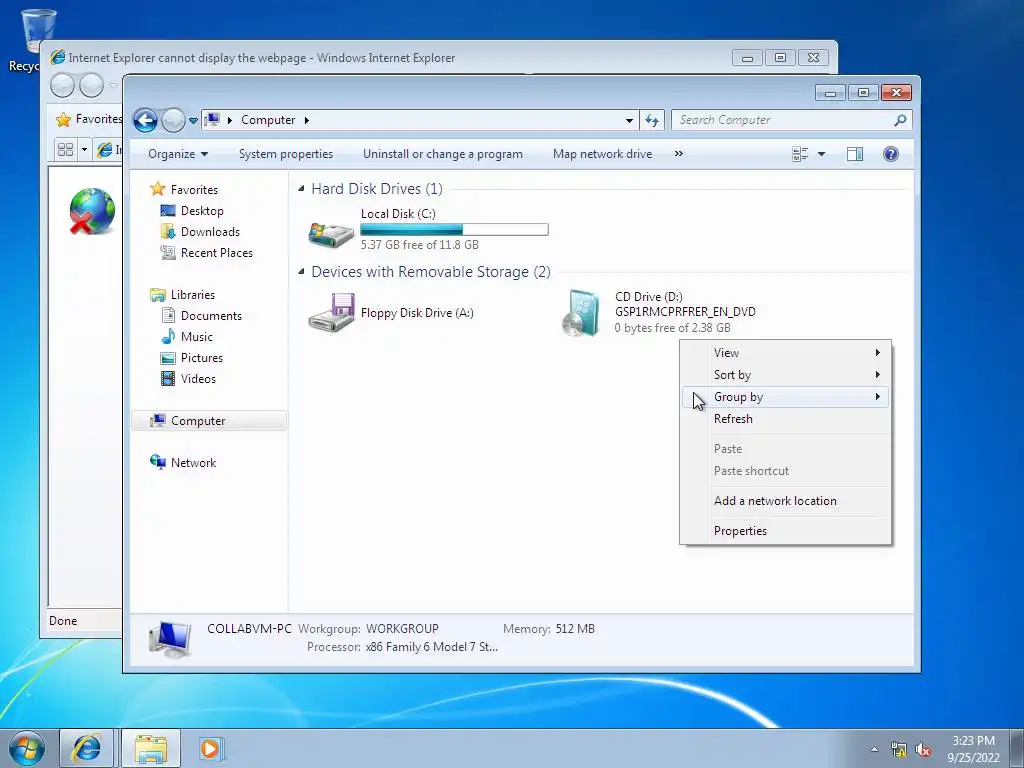Click the Show desktop taskbar button
The image size is (1024, 768).
1017,748
